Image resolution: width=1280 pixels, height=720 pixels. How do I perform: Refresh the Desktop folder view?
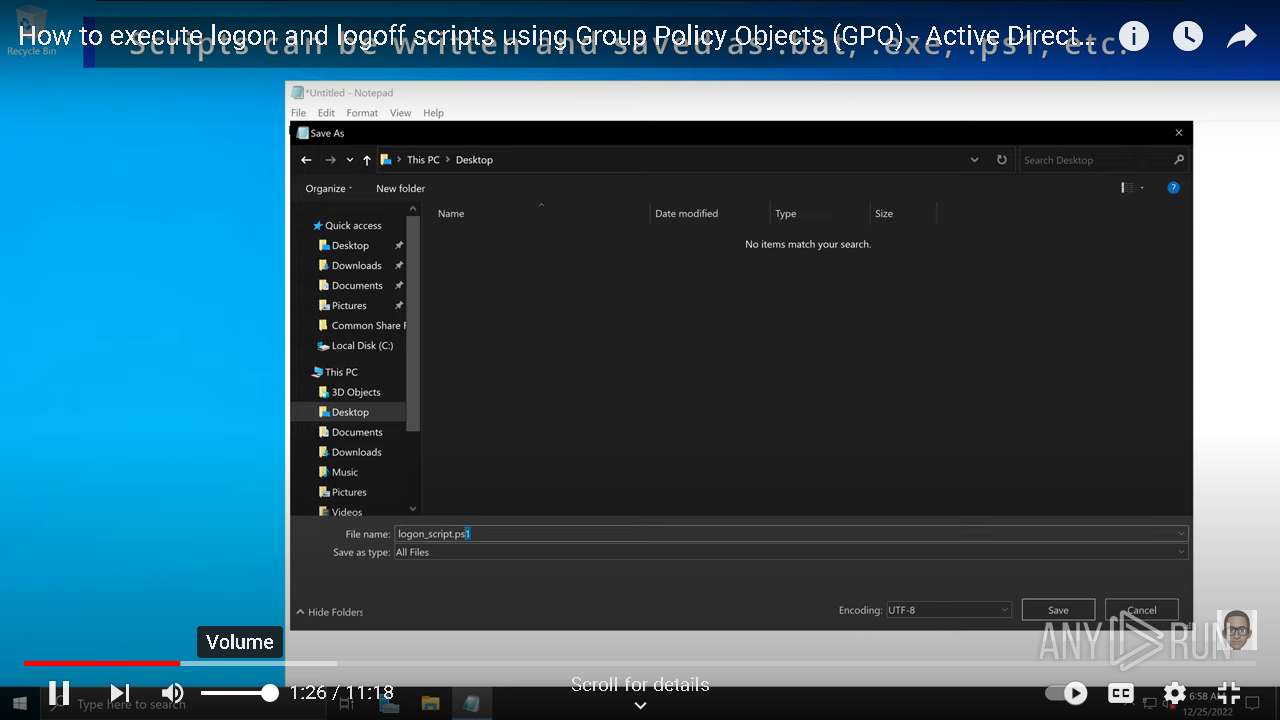pos(1001,160)
